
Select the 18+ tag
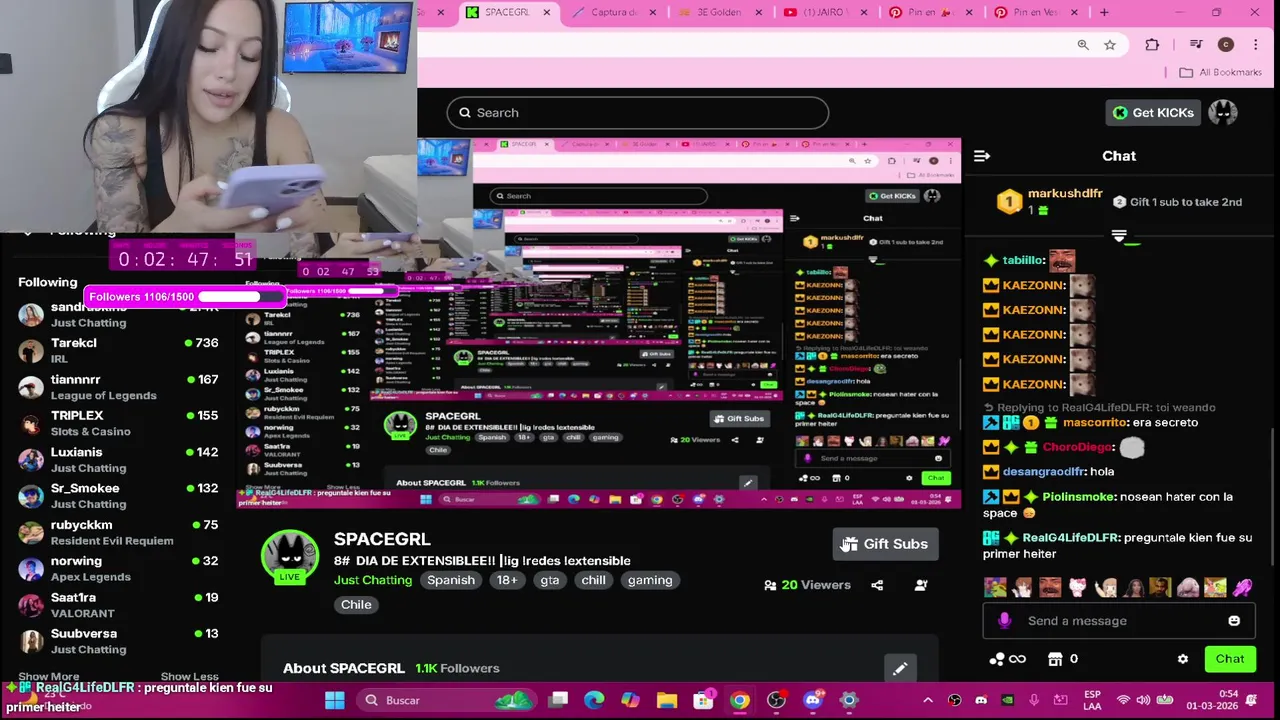click(507, 580)
